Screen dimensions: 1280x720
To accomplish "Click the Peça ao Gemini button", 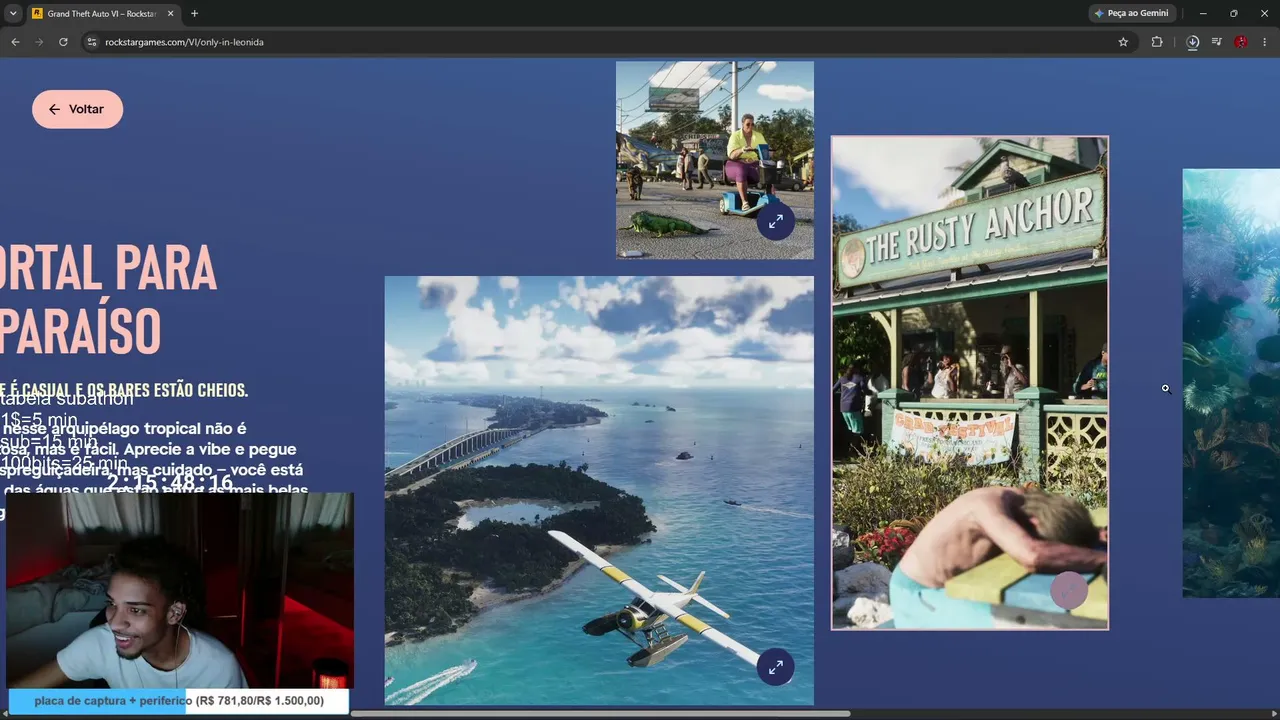I will click(x=1131, y=14).
